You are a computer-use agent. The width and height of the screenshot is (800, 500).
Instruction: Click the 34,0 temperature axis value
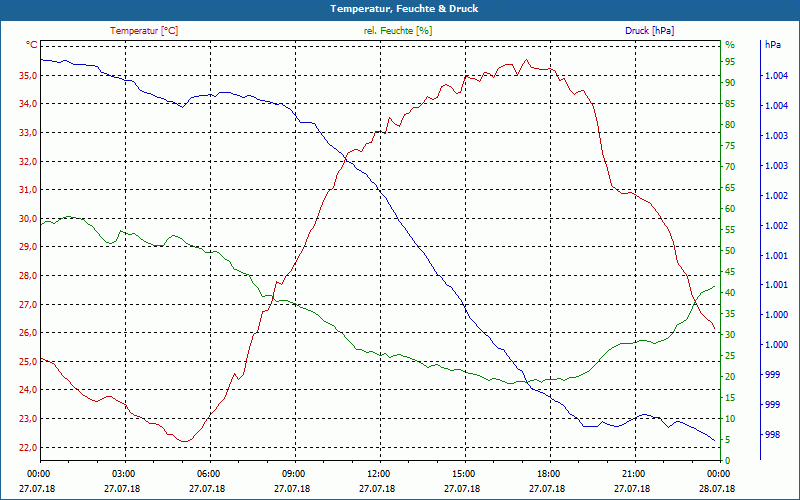pyautogui.click(x=28, y=104)
